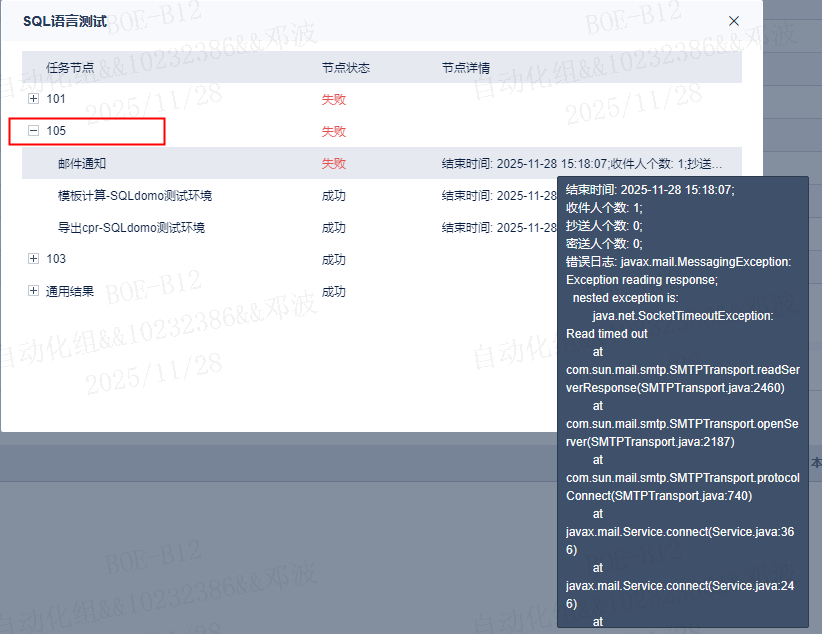Click the java.net.SocketTimeoutException line in tooltip

coord(683,316)
